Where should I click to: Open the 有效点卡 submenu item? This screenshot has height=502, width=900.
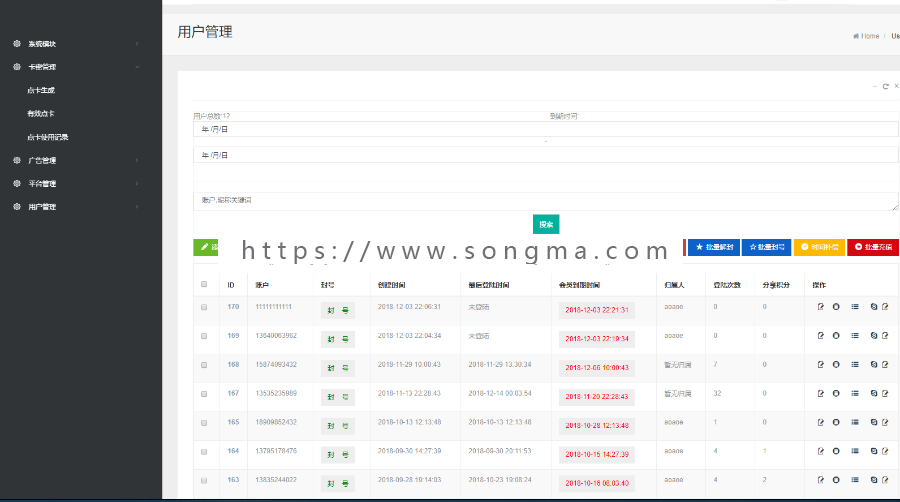pyautogui.click(x=41, y=114)
